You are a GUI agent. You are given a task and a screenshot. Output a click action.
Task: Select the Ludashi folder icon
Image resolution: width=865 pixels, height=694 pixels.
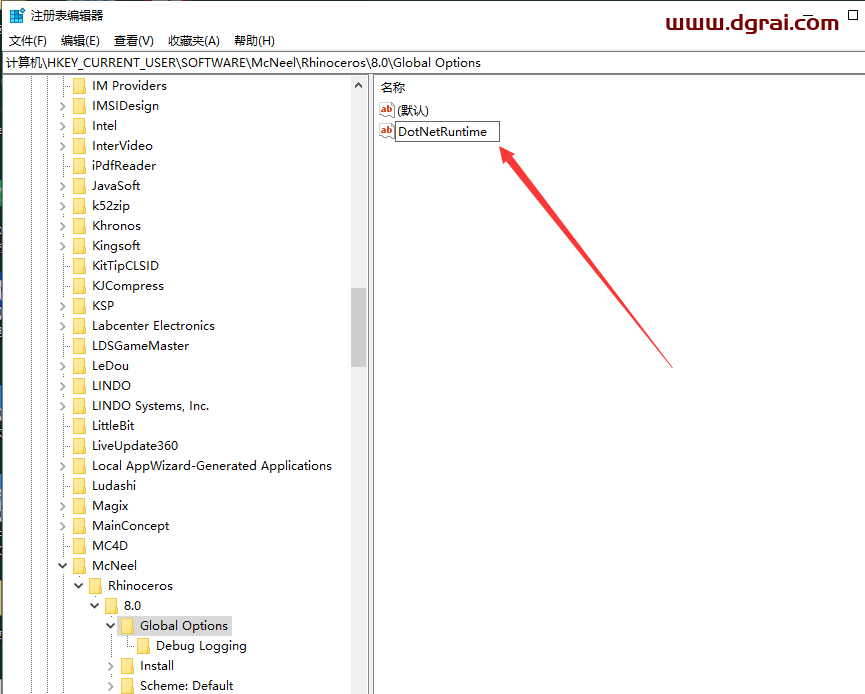tap(79, 486)
